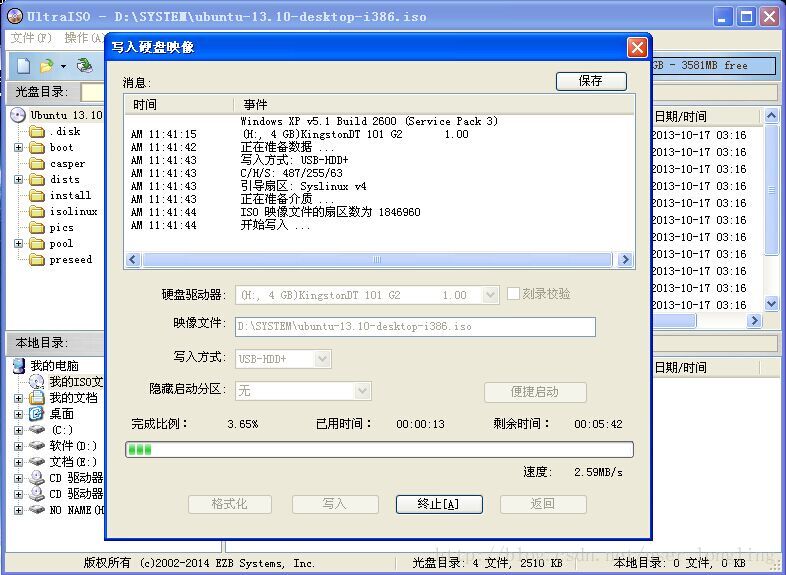Click the 映像文件 path field
This screenshot has height=575, width=786.
click(x=415, y=327)
